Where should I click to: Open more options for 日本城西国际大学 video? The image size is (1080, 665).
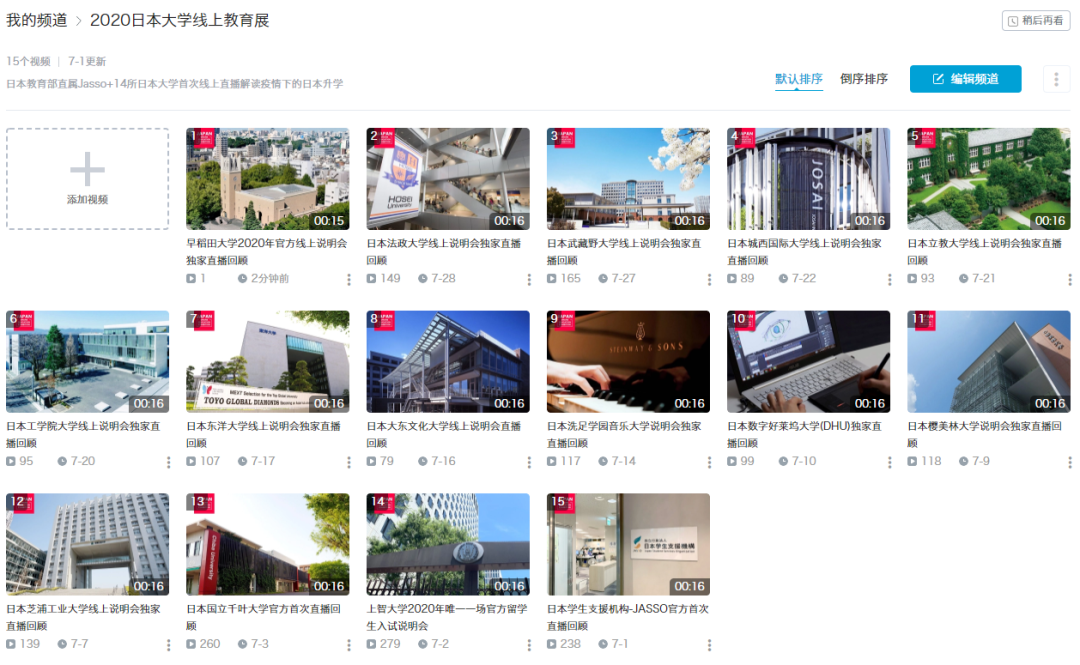click(x=889, y=279)
